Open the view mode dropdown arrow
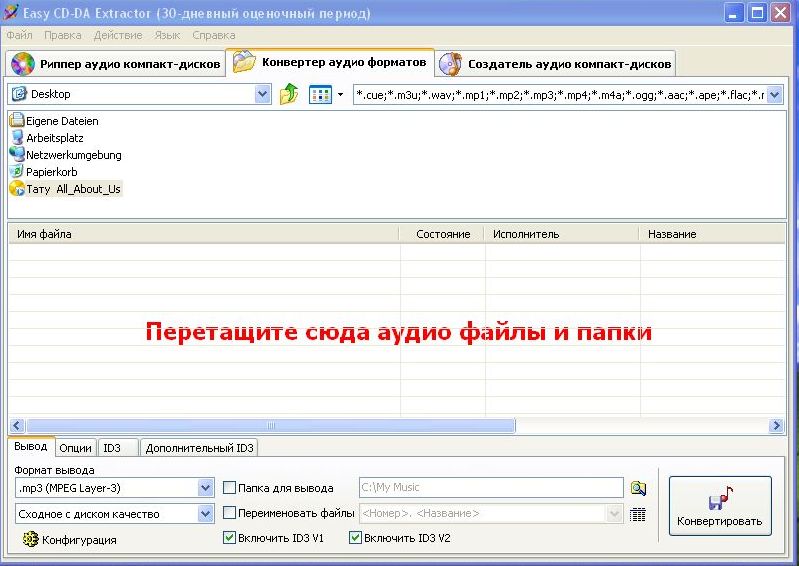 [x=340, y=95]
